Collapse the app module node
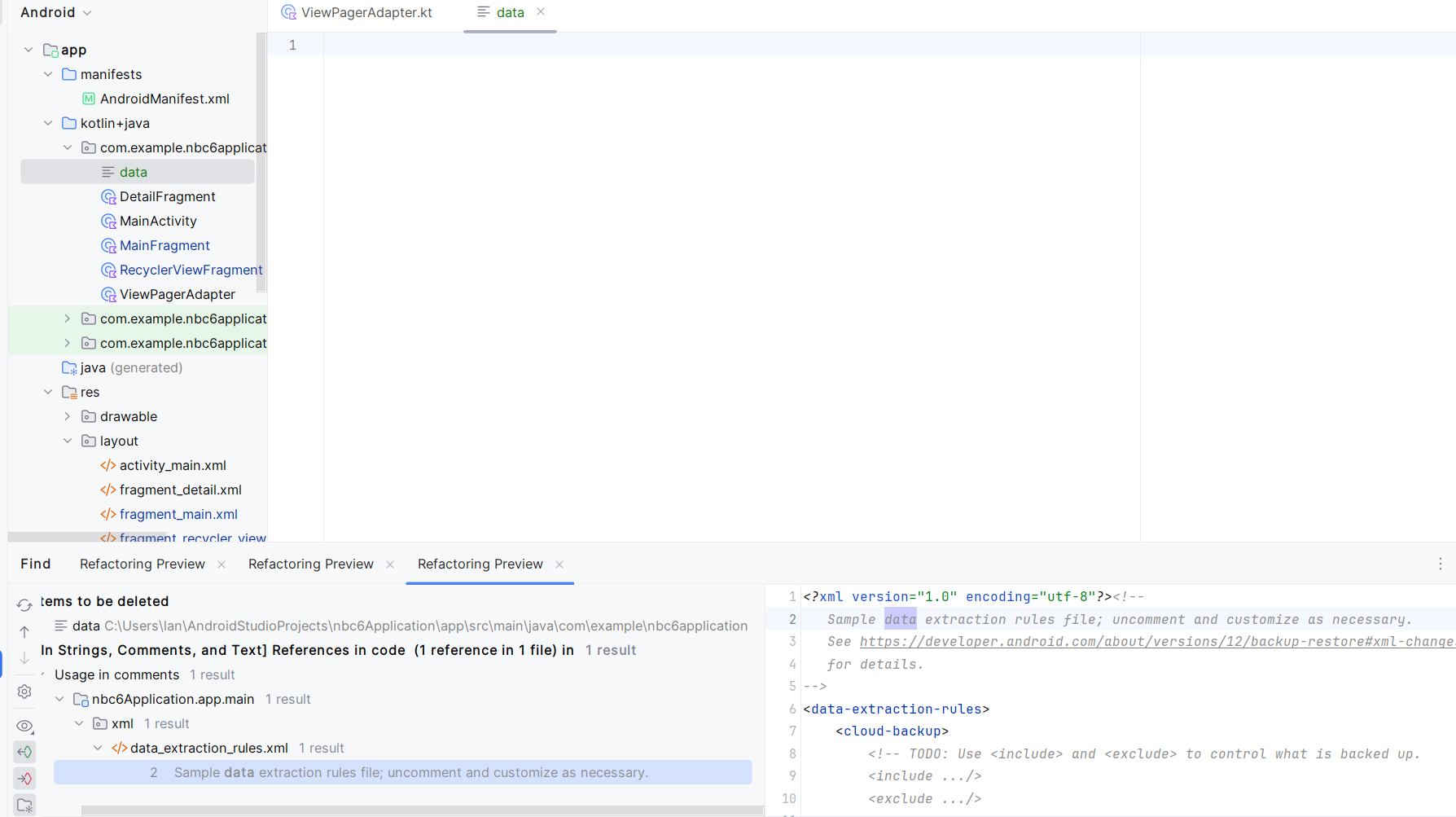 click(29, 51)
